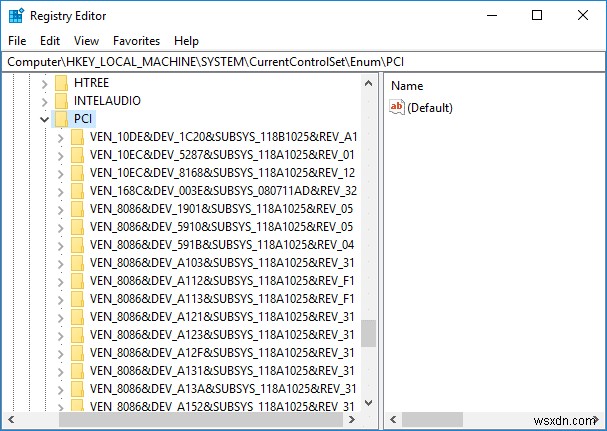Viewport: 607px width, 431px height.
Task: Expand the VEN_8086&DEV_1901 key
Action: [x=60, y=210]
